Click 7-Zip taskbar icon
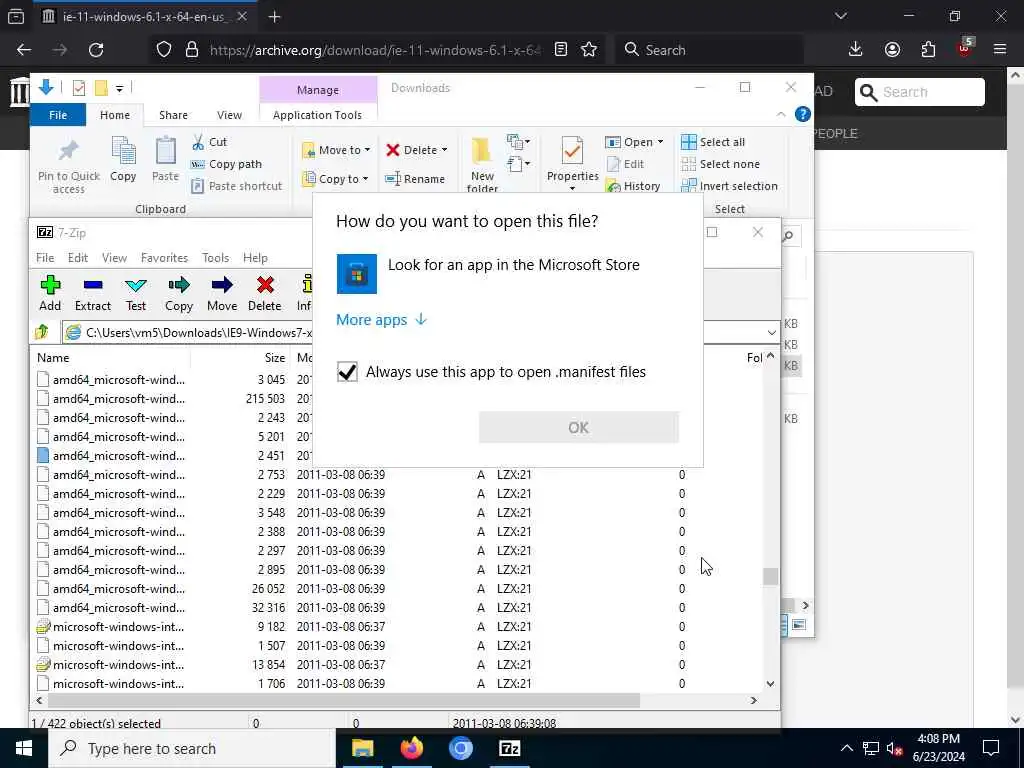This screenshot has height=768, width=1024. (509, 748)
